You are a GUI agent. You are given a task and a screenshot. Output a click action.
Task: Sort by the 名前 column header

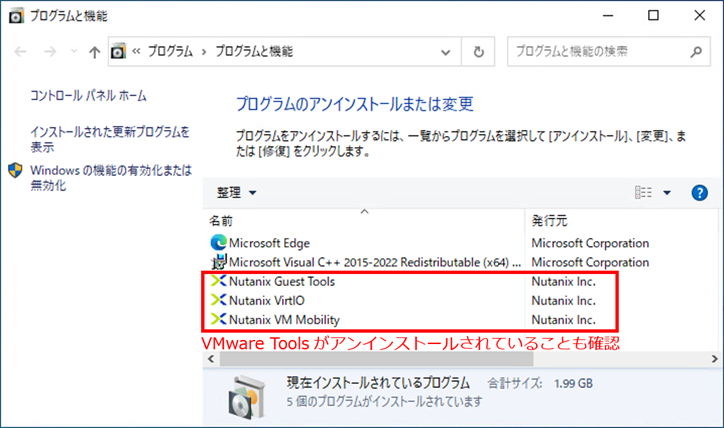pyautogui.click(x=363, y=221)
